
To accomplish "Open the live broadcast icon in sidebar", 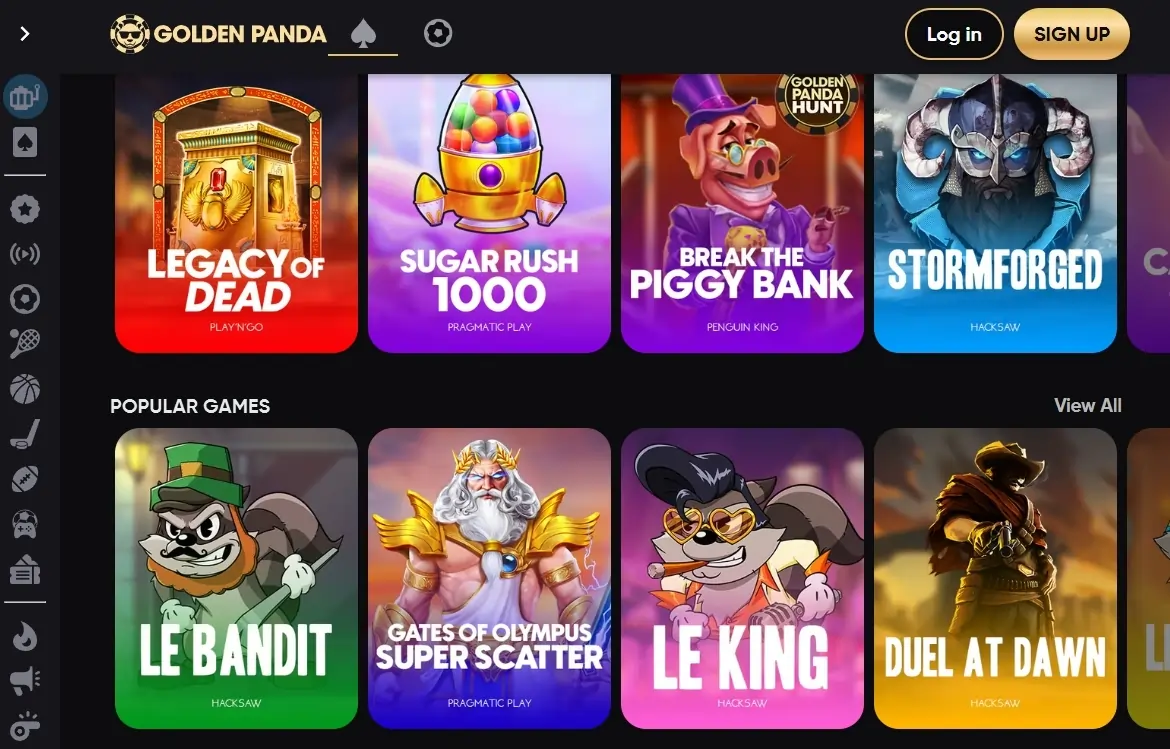I will click(25, 254).
